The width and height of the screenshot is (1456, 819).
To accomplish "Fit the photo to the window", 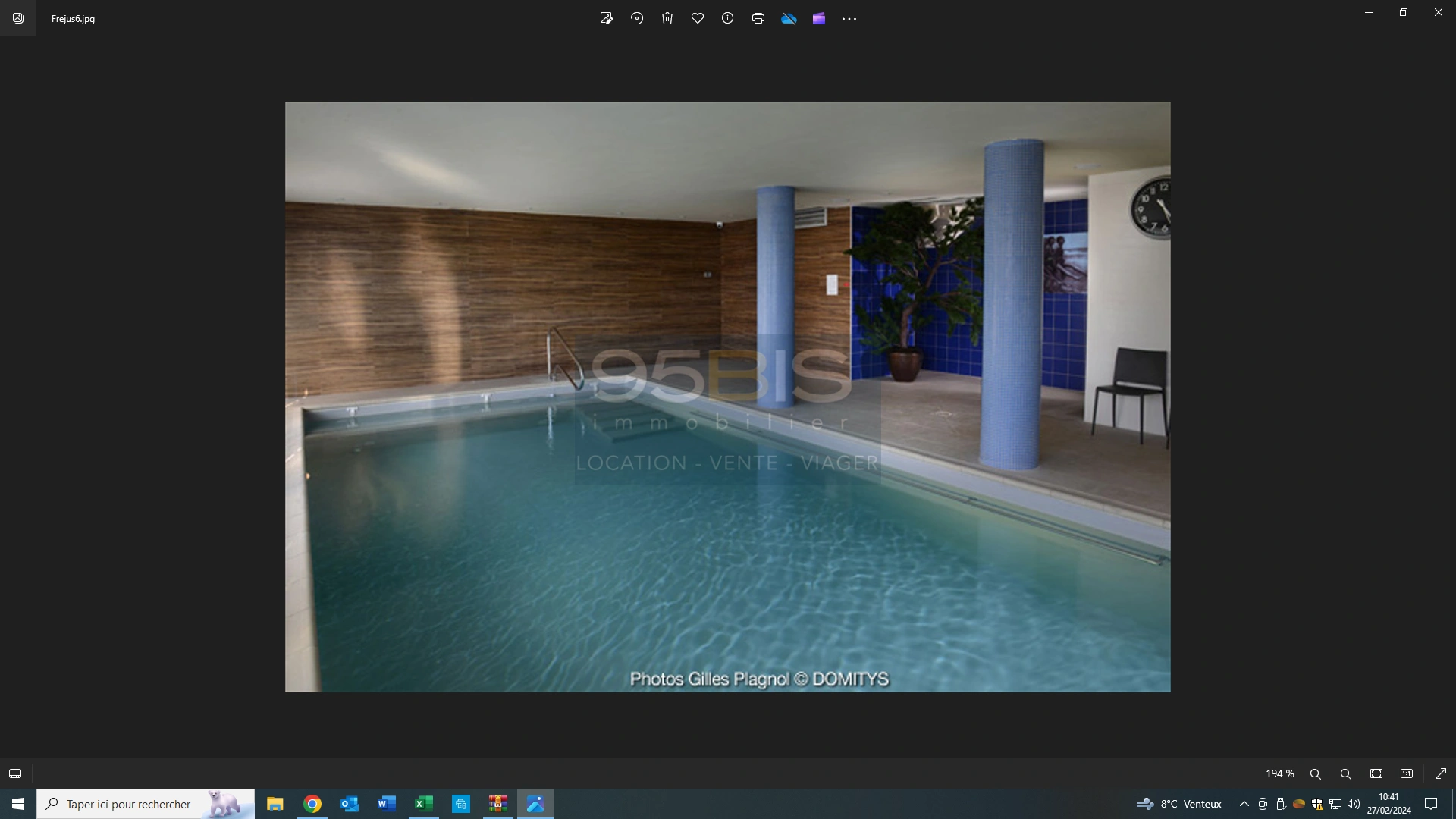I will [1376, 773].
